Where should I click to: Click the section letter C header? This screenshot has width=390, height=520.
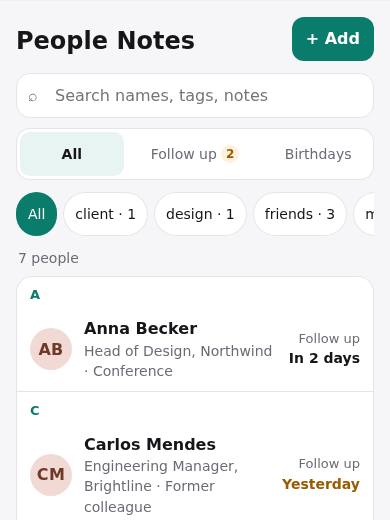35,411
